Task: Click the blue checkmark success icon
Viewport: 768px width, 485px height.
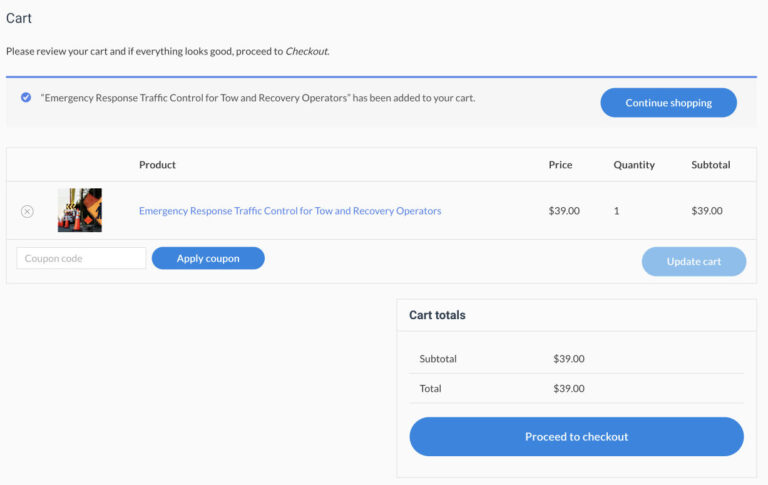Action: (x=26, y=98)
